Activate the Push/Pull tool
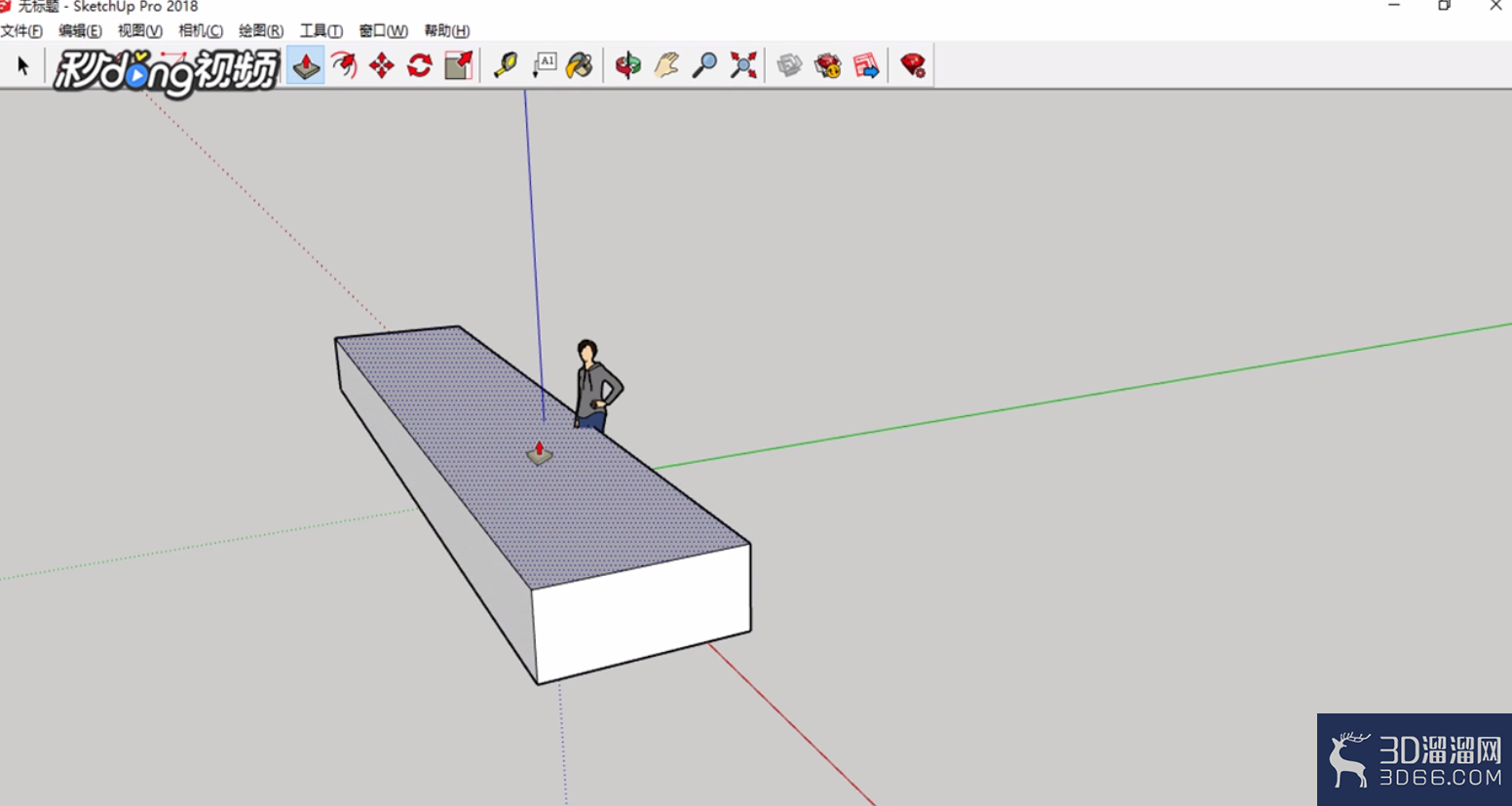Image resolution: width=1512 pixels, height=806 pixels. point(306,65)
